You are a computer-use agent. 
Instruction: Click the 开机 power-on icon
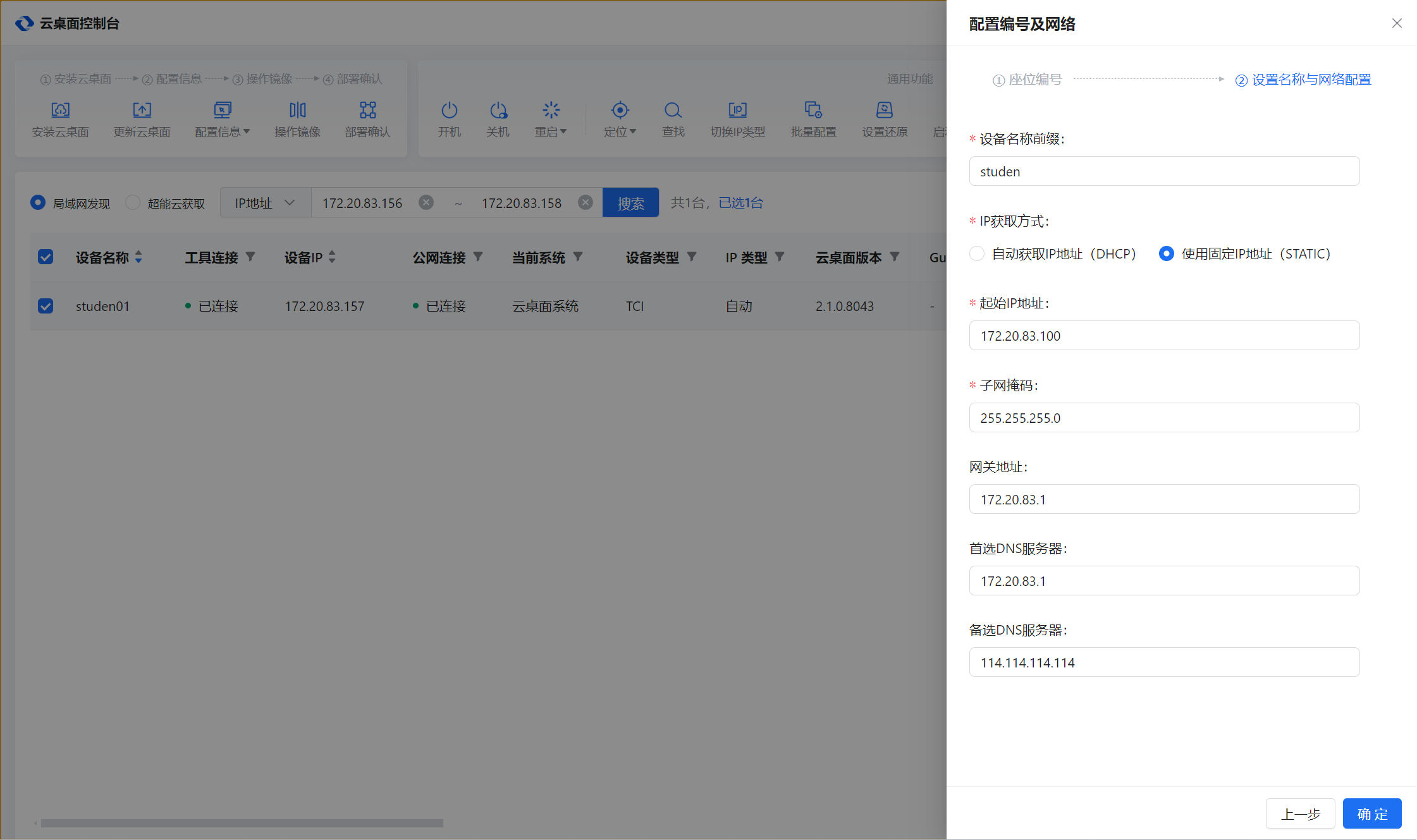[x=449, y=111]
